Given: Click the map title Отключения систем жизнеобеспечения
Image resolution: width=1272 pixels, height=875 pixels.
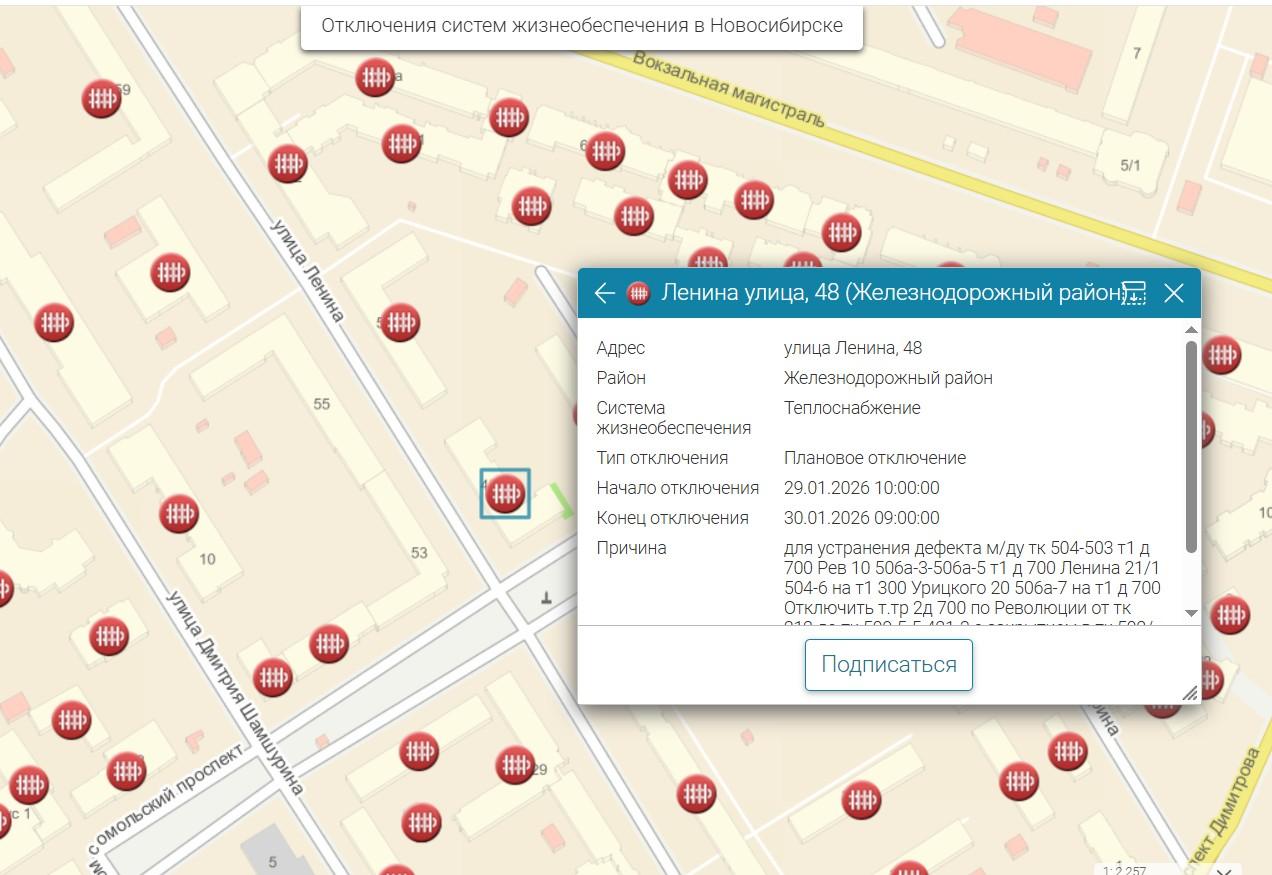Looking at the screenshot, I should tap(581, 26).
